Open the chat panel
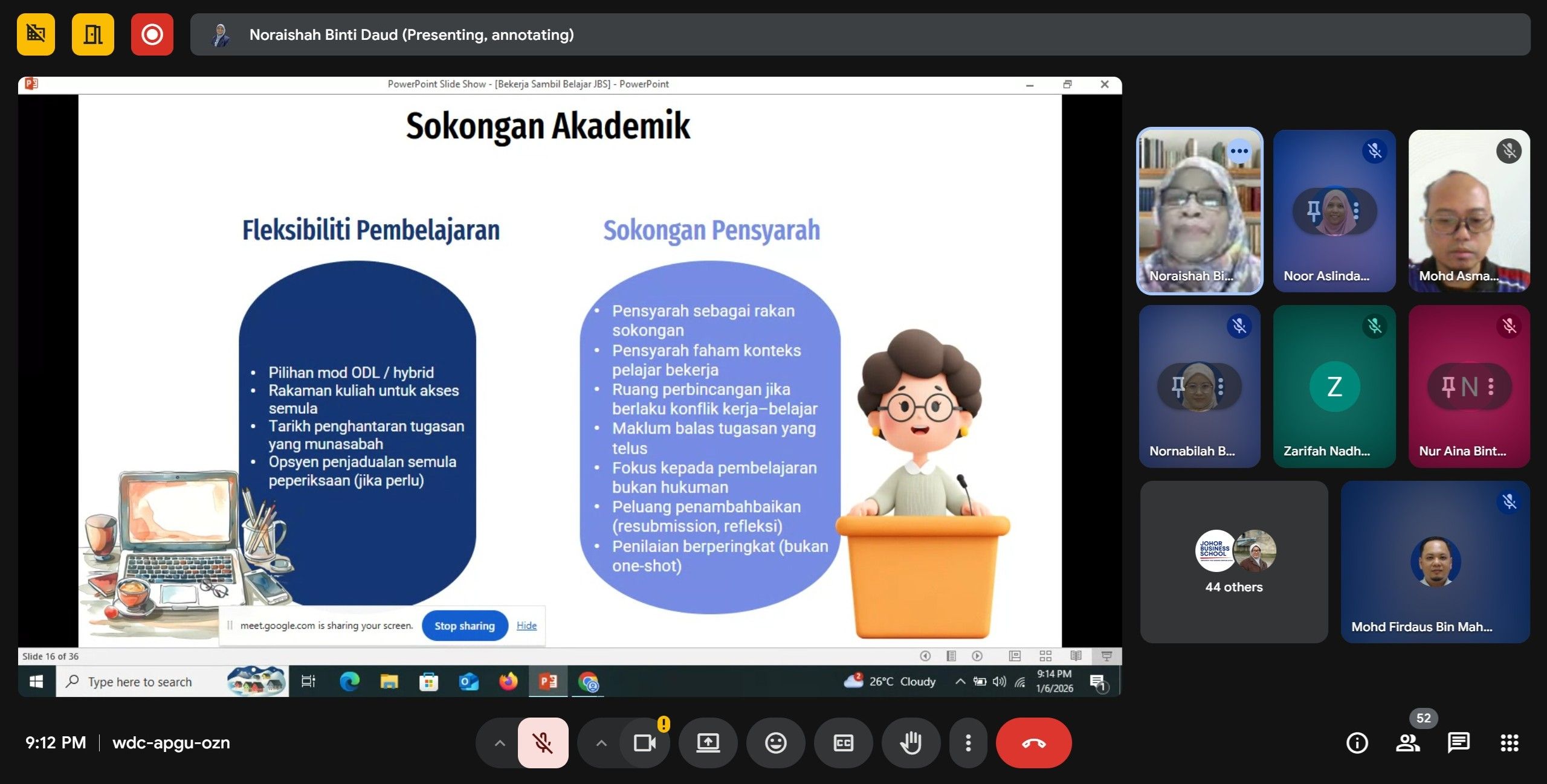1547x784 pixels. click(1458, 742)
